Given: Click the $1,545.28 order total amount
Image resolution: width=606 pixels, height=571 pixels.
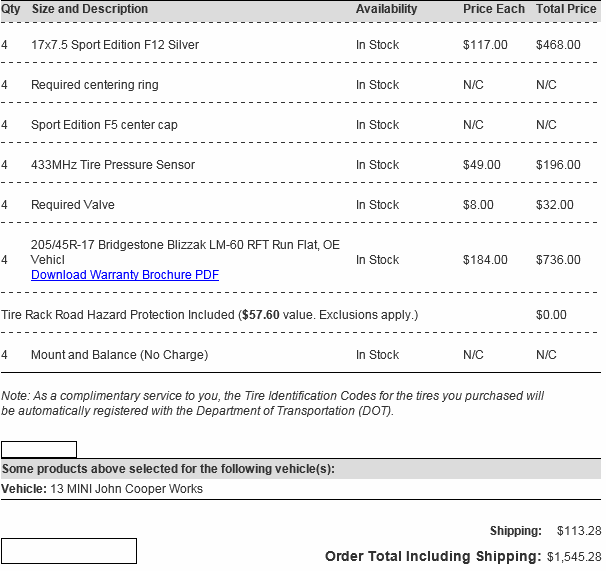Looking at the screenshot, I should (x=574, y=556).
